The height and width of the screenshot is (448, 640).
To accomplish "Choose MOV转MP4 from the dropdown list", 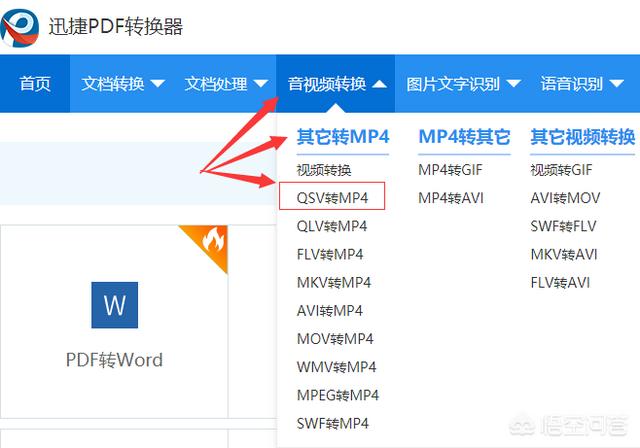I will coord(334,339).
